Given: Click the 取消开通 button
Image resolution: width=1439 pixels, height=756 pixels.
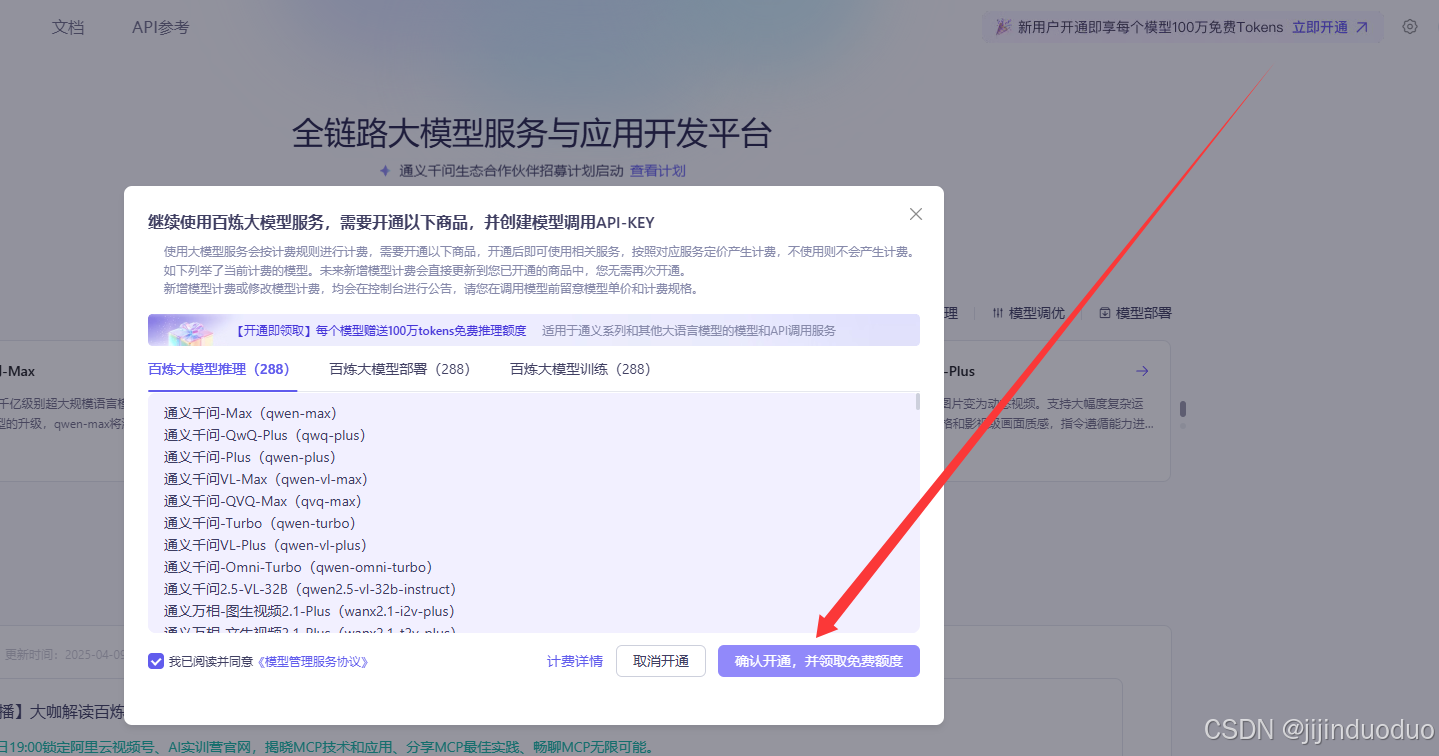Looking at the screenshot, I should pyautogui.click(x=661, y=661).
